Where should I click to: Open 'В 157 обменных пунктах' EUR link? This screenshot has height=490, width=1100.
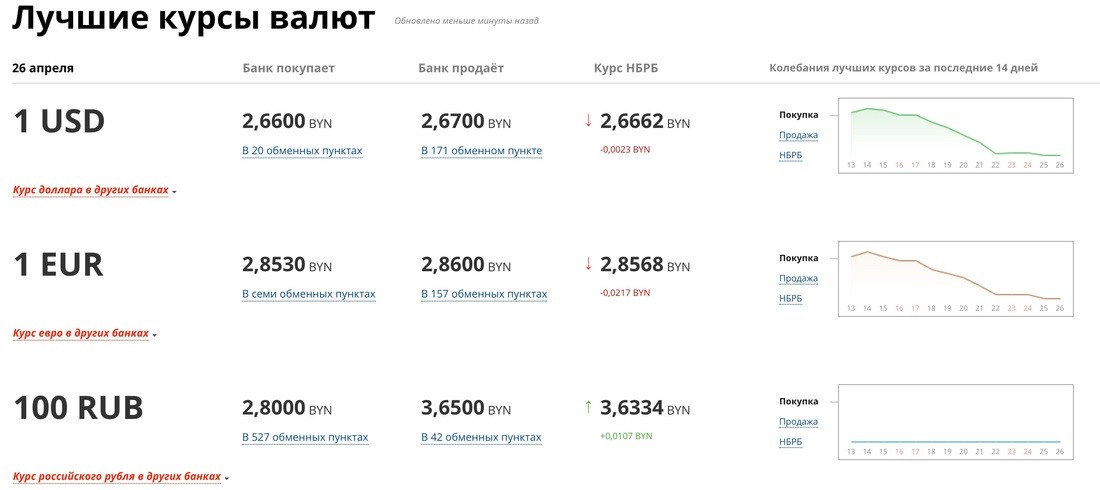(484, 294)
